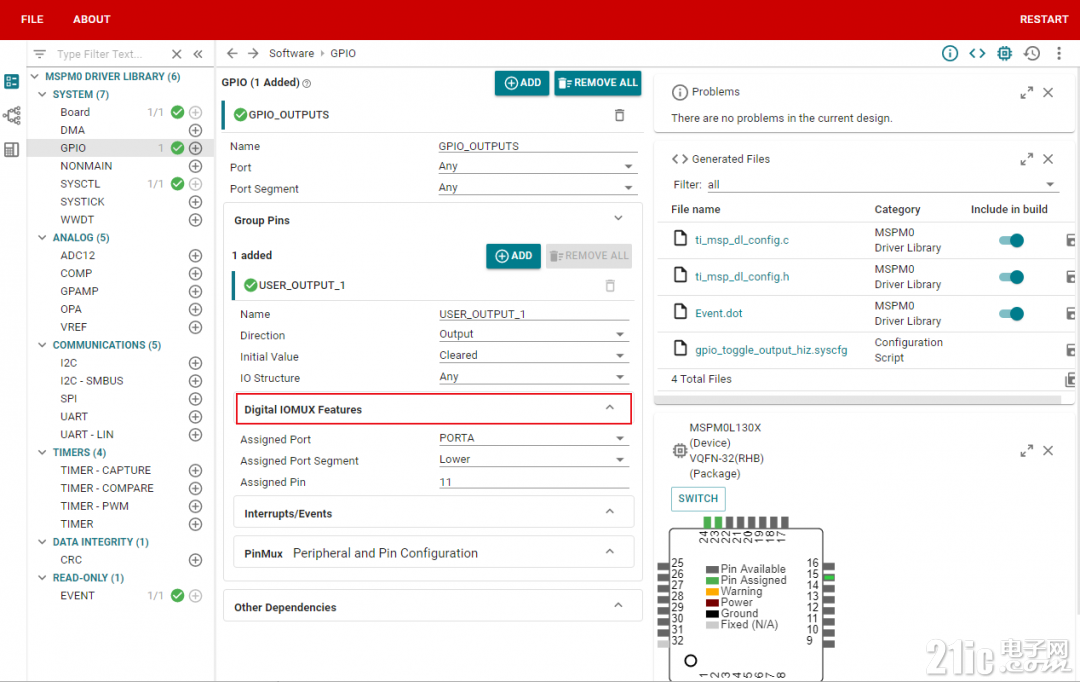Edit the GPIO_OUTPUTS Name field
Viewport: 1080px width, 682px height.
coord(537,146)
